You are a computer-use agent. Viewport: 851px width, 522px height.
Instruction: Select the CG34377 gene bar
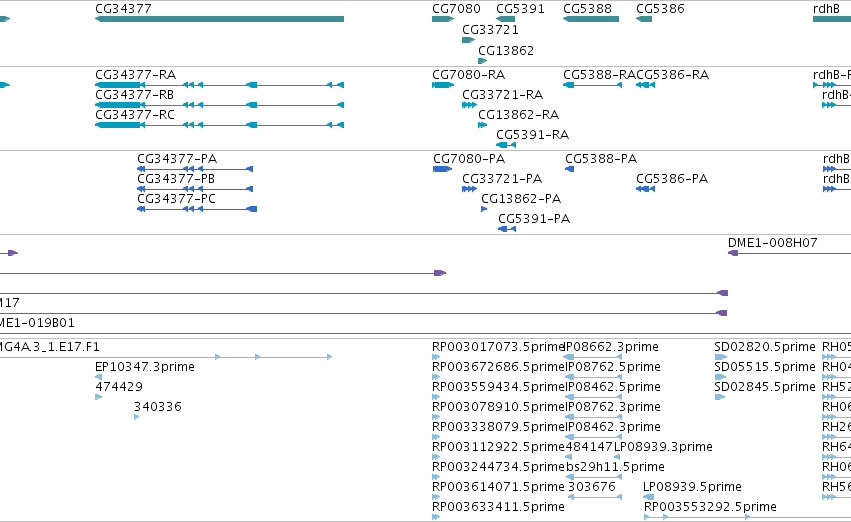coord(219,19)
